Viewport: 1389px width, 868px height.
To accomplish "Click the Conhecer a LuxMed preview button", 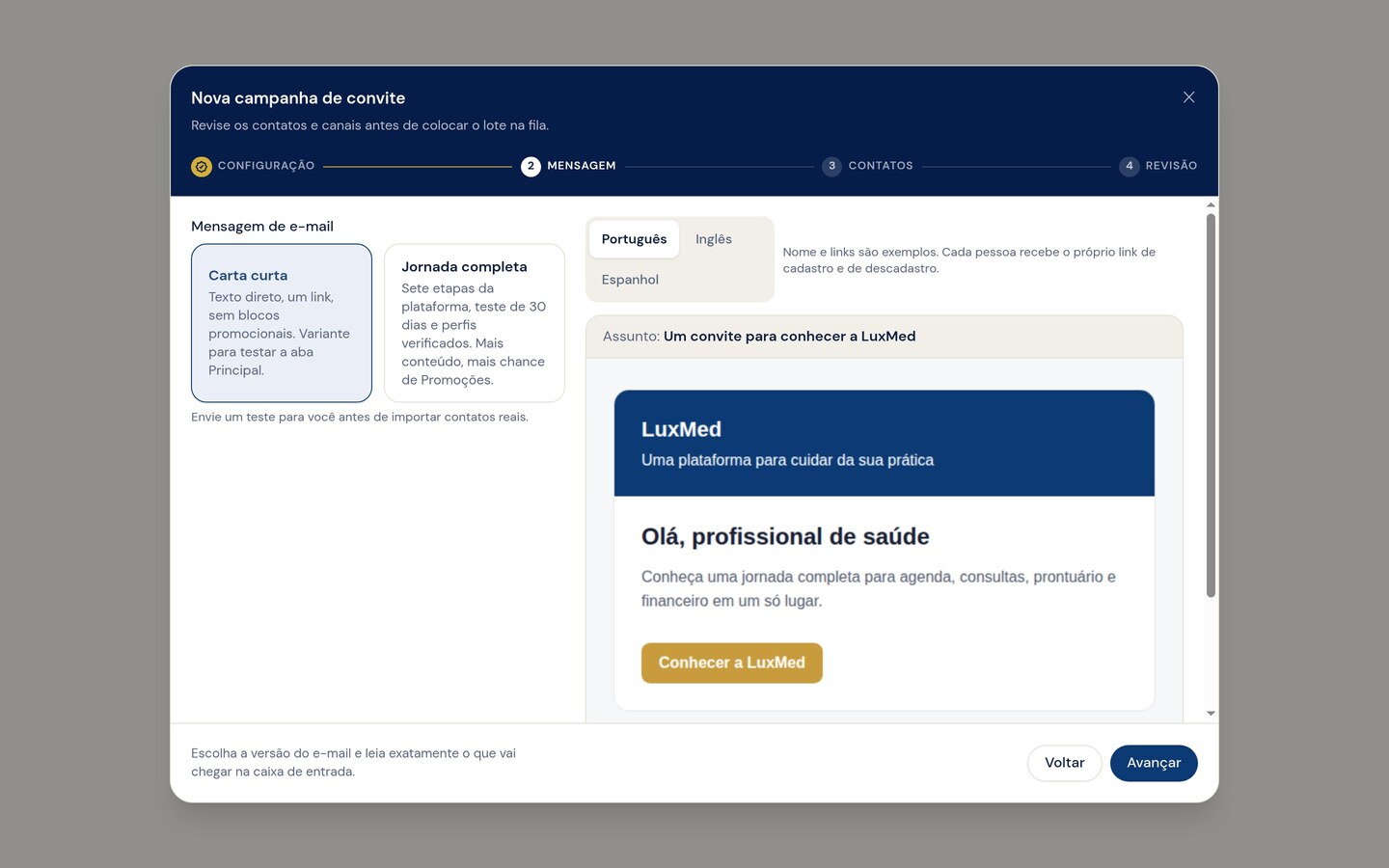I will (x=732, y=664).
